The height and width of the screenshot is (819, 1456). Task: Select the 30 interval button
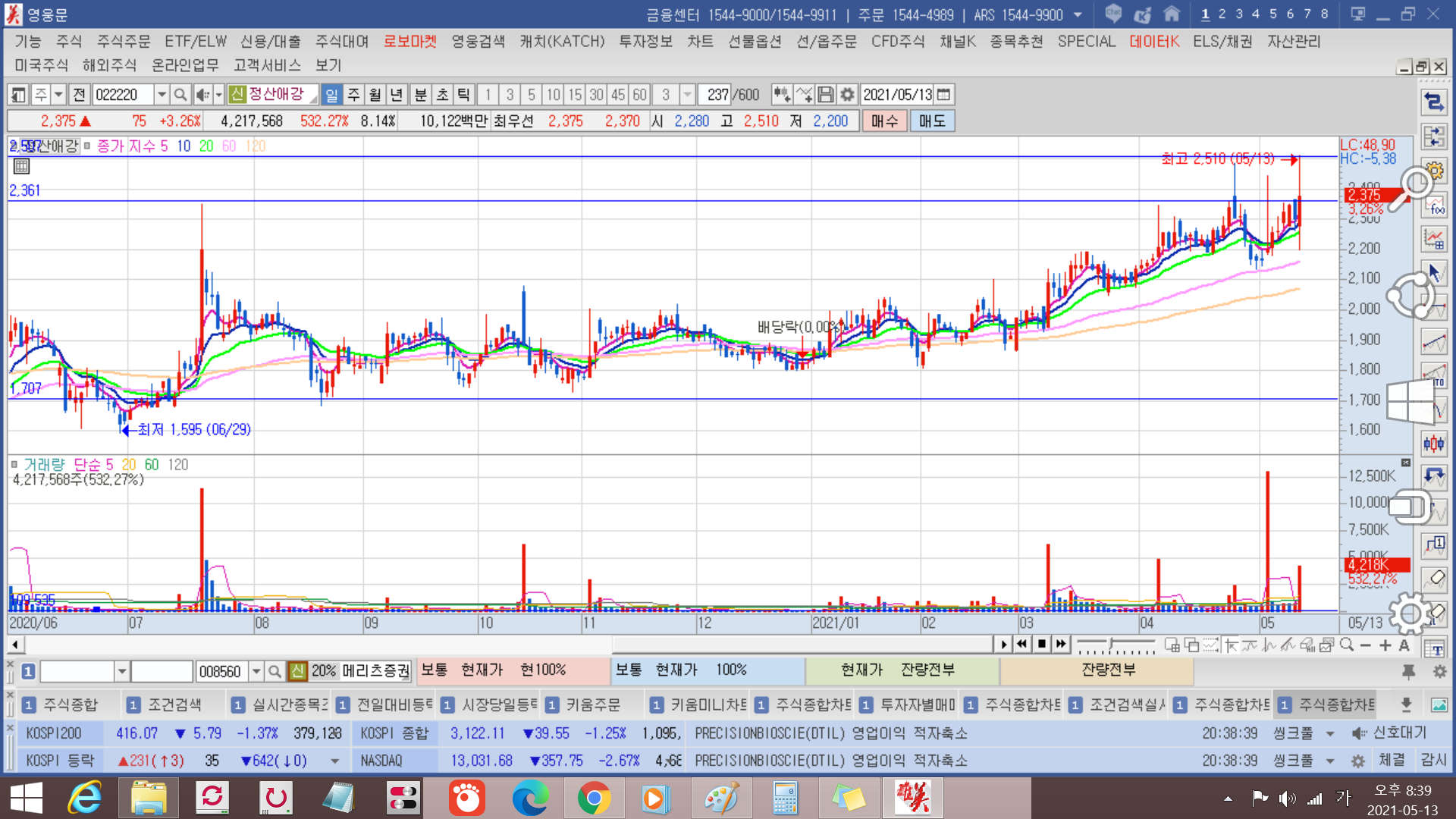597,95
